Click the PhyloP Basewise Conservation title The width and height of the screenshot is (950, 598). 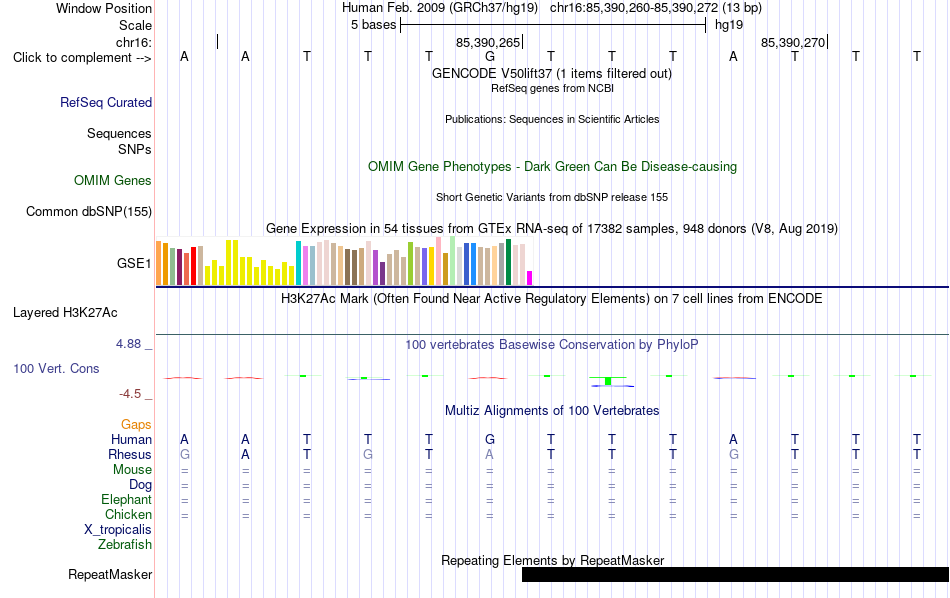coord(552,345)
